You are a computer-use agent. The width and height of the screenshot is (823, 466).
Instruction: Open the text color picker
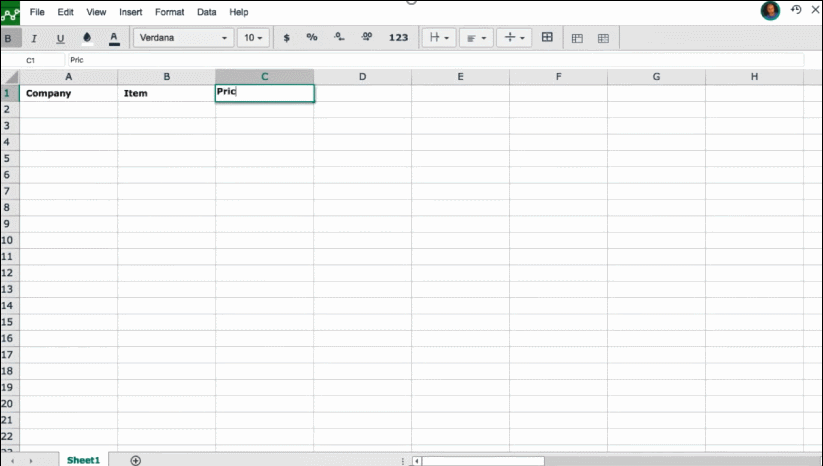114,38
